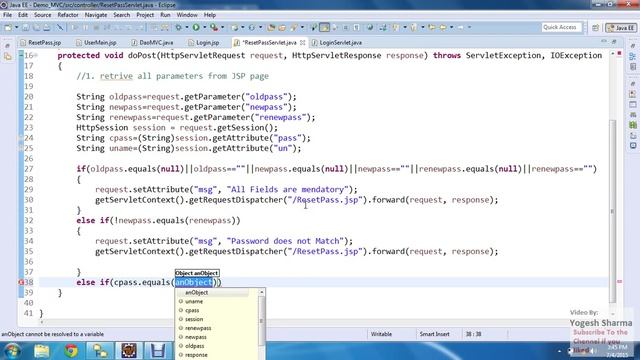Click the blue floppy-like taskbar application icon
This screenshot has height=360, width=640.
(x=158, y=351)
